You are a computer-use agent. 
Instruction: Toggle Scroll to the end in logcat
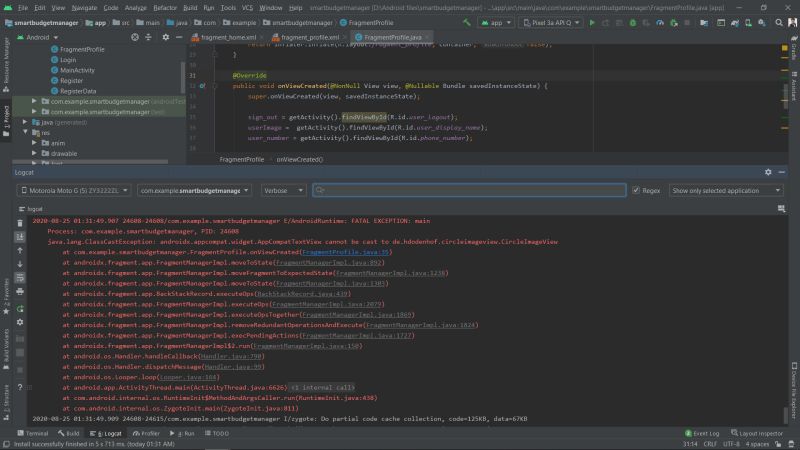click(20, 237)
